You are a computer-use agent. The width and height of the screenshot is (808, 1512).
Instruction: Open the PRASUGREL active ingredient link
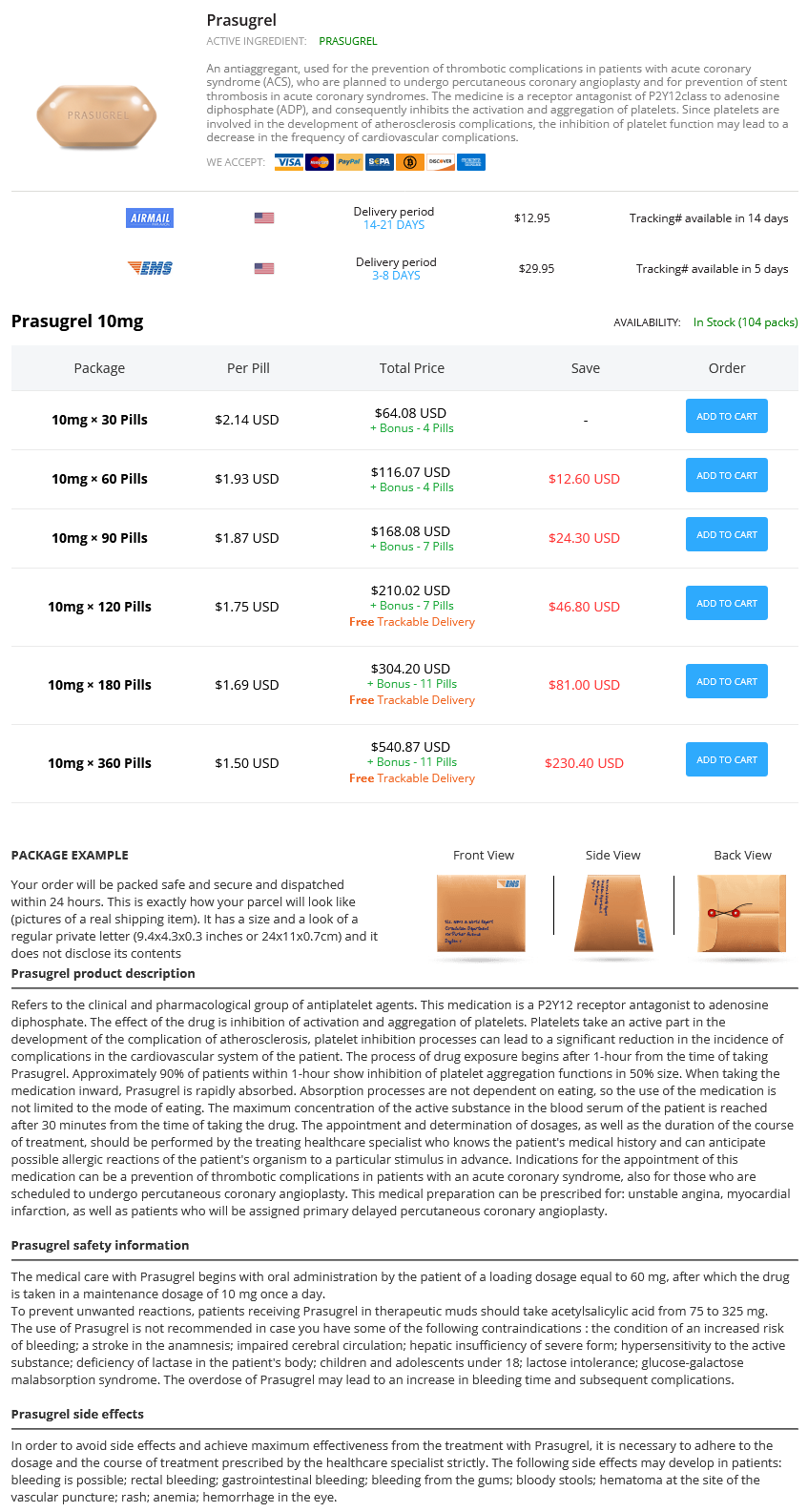coord(348,41)
